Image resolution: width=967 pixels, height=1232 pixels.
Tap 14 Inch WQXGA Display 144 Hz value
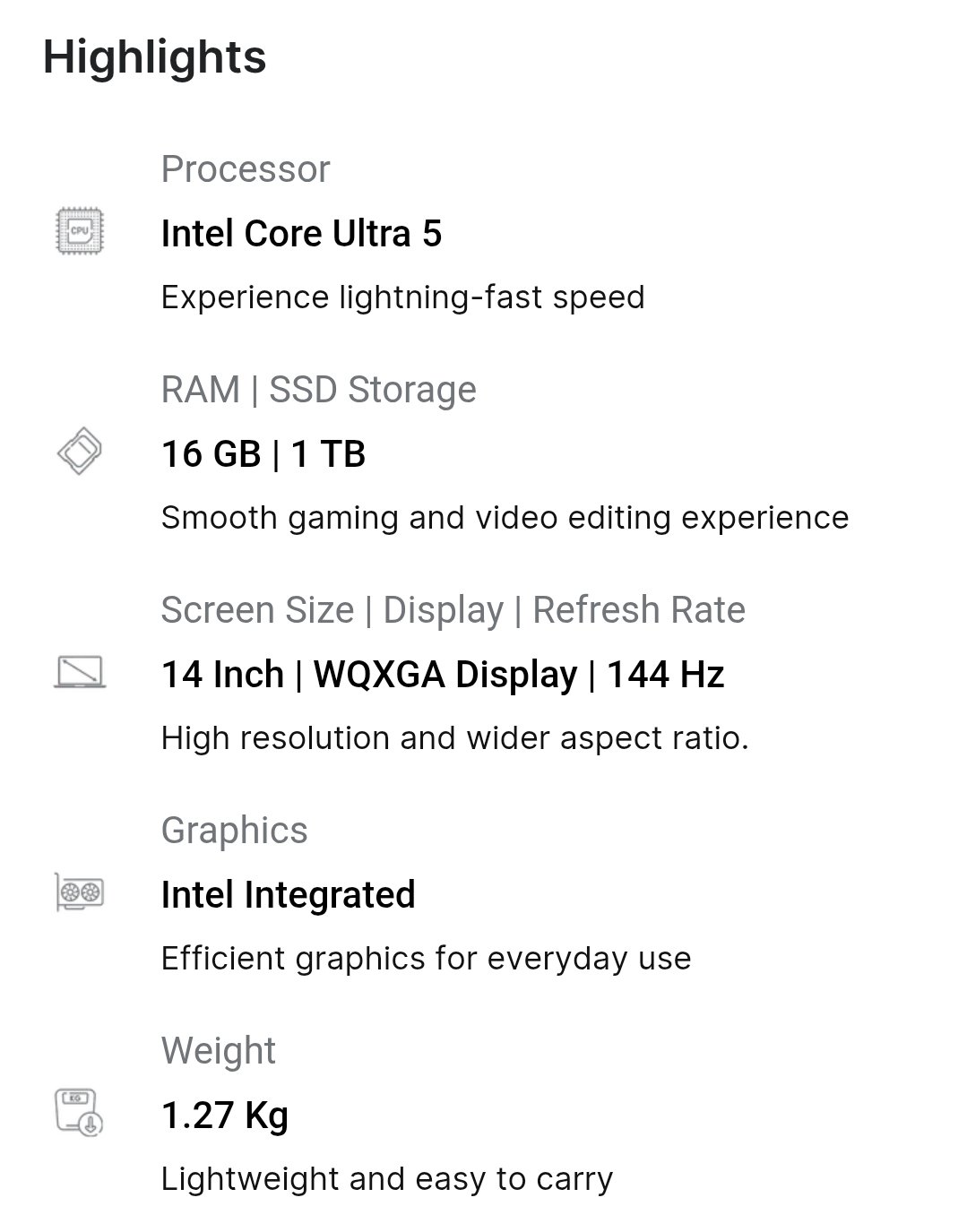[x=443, y=675]
